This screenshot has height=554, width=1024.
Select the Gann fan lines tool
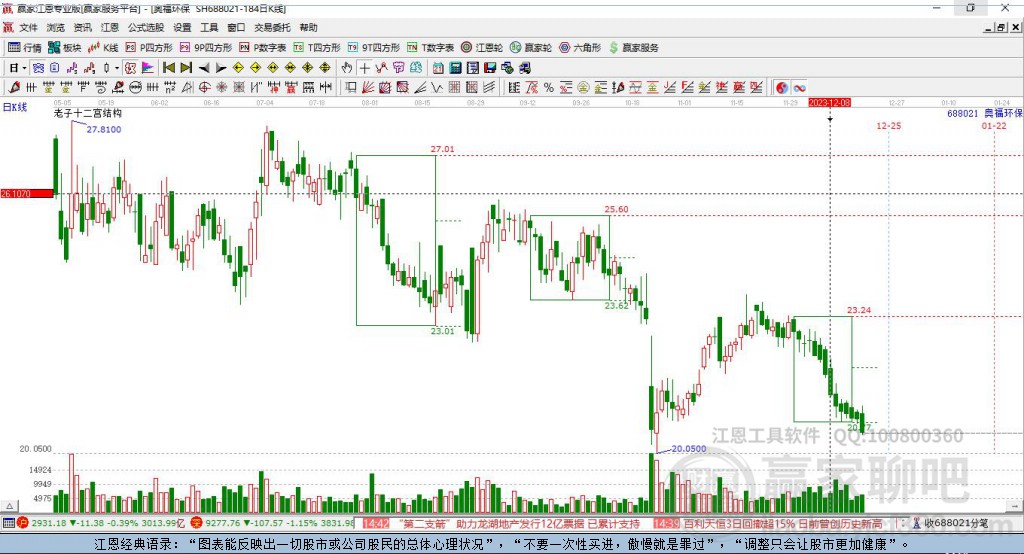pyautogui.click(x=369, y=88)
